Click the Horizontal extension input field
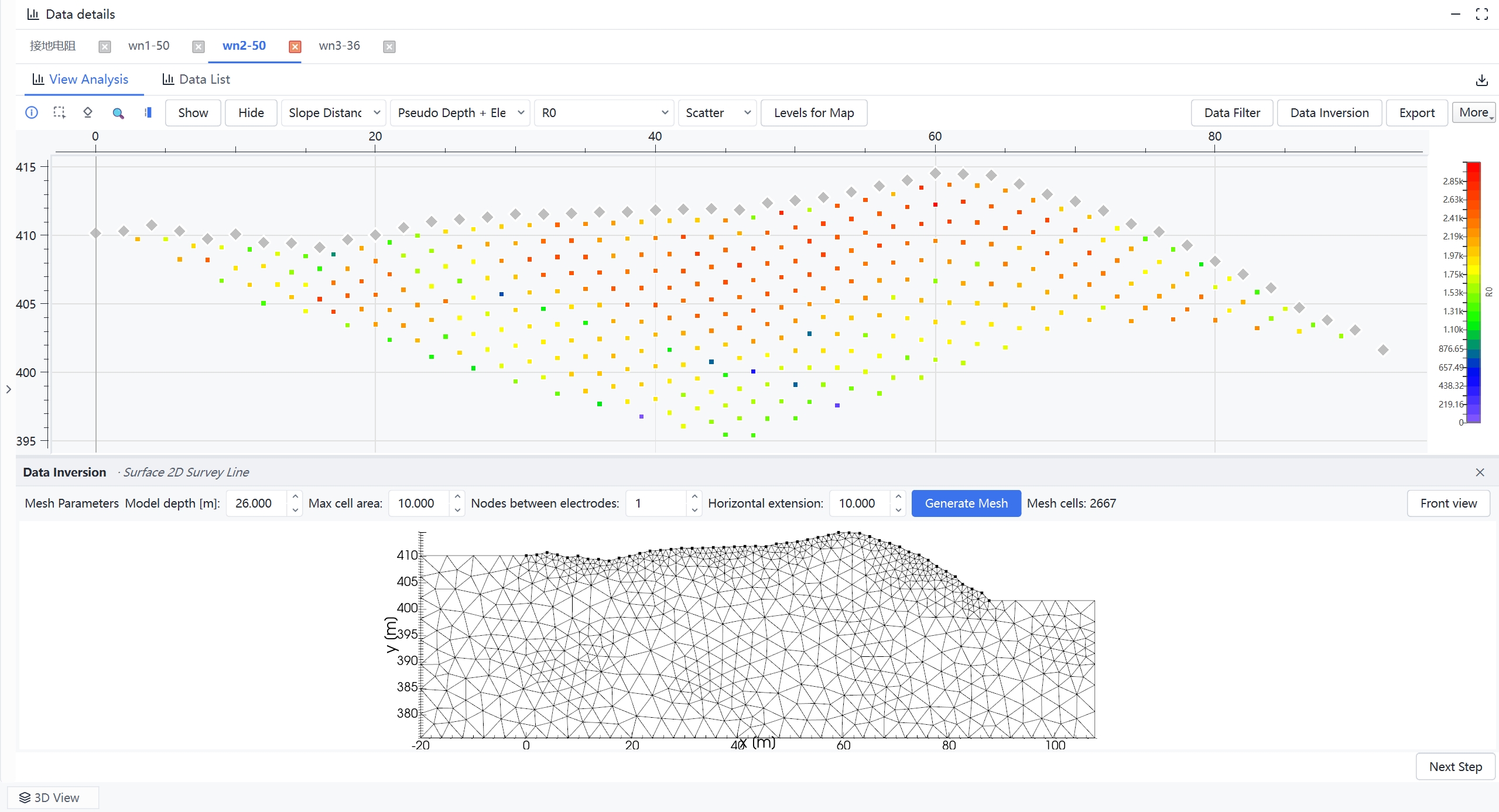 pyautogui.click(x=860, y=503)
